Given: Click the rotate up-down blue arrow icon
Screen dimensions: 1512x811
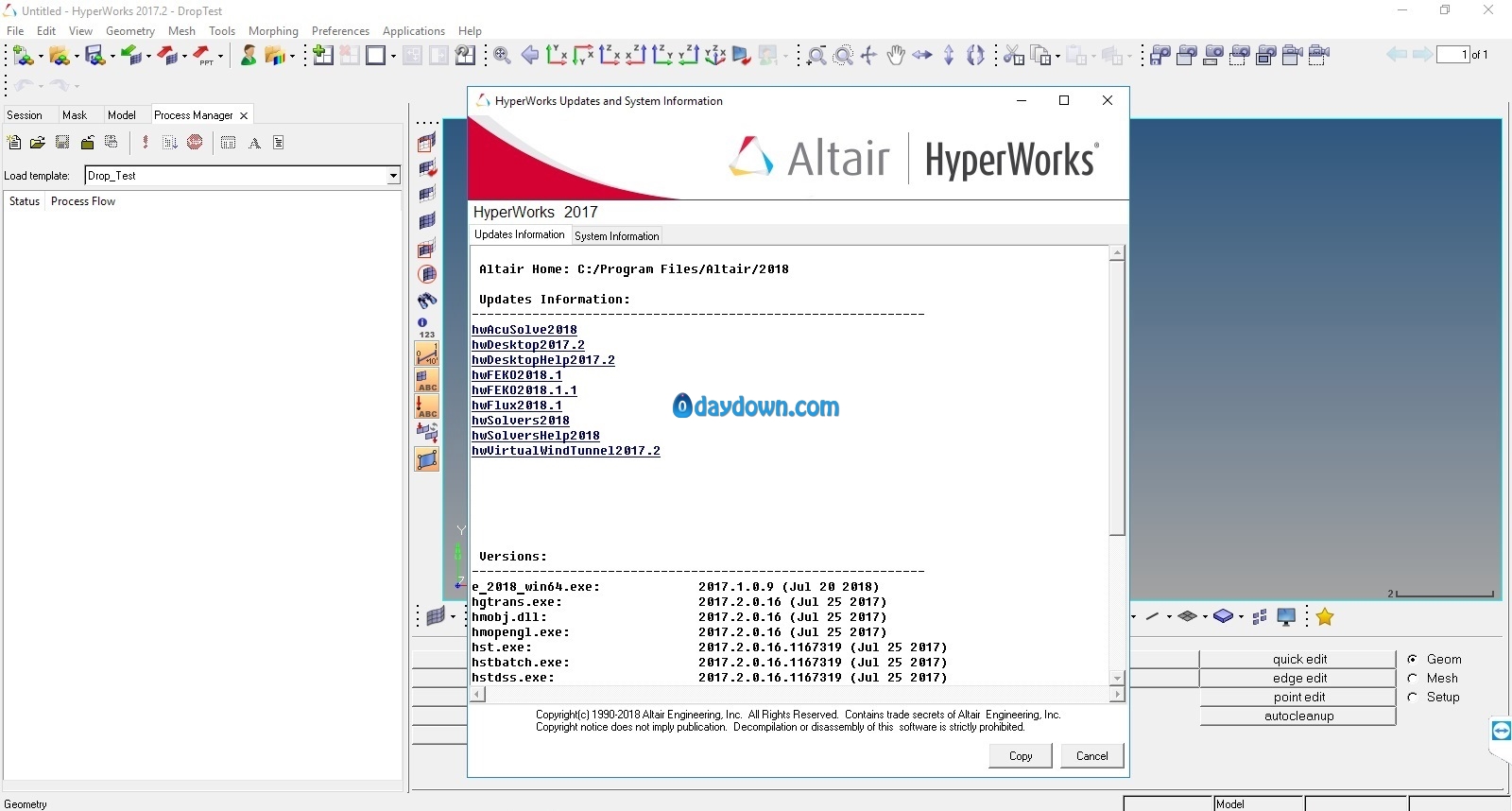Looking at the screenshot, I should coord(949,56).
